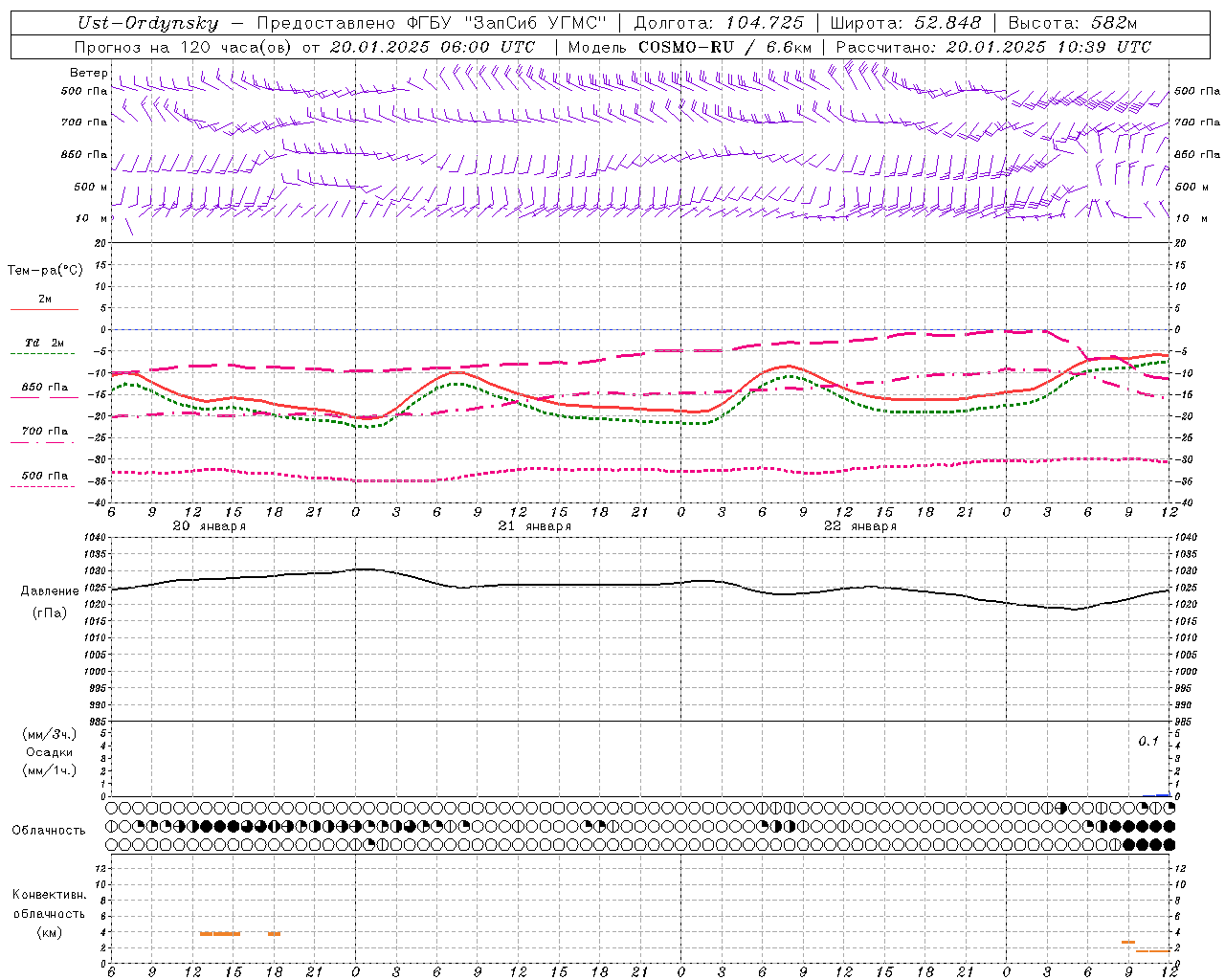Viewport: 1225px width, 980px height.
Task: Click the 21 января date label
Action: click(x=534, y=526)
